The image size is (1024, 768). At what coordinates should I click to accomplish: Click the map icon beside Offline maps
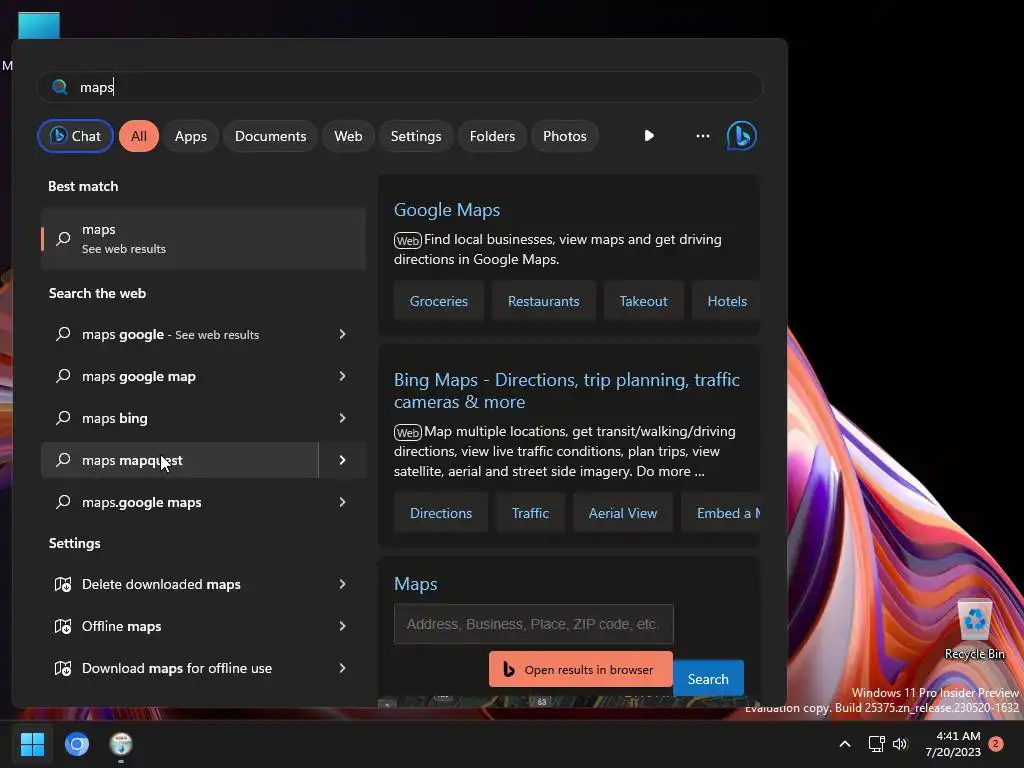[63, 626]
